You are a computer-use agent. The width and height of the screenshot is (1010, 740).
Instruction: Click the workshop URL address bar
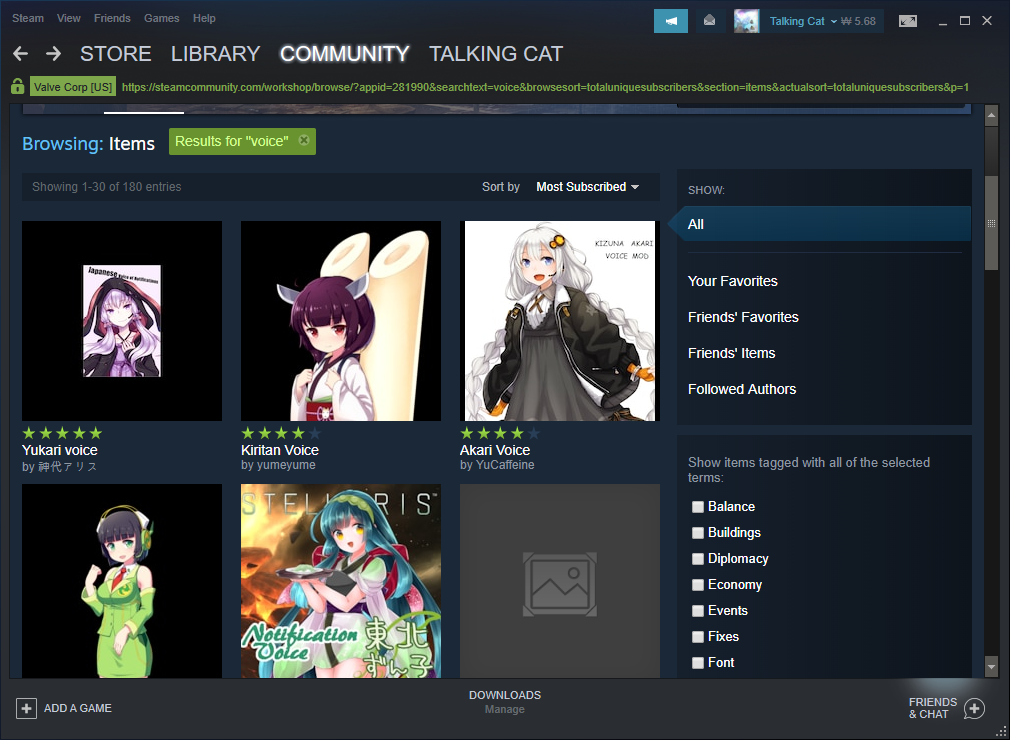[545, 87]
